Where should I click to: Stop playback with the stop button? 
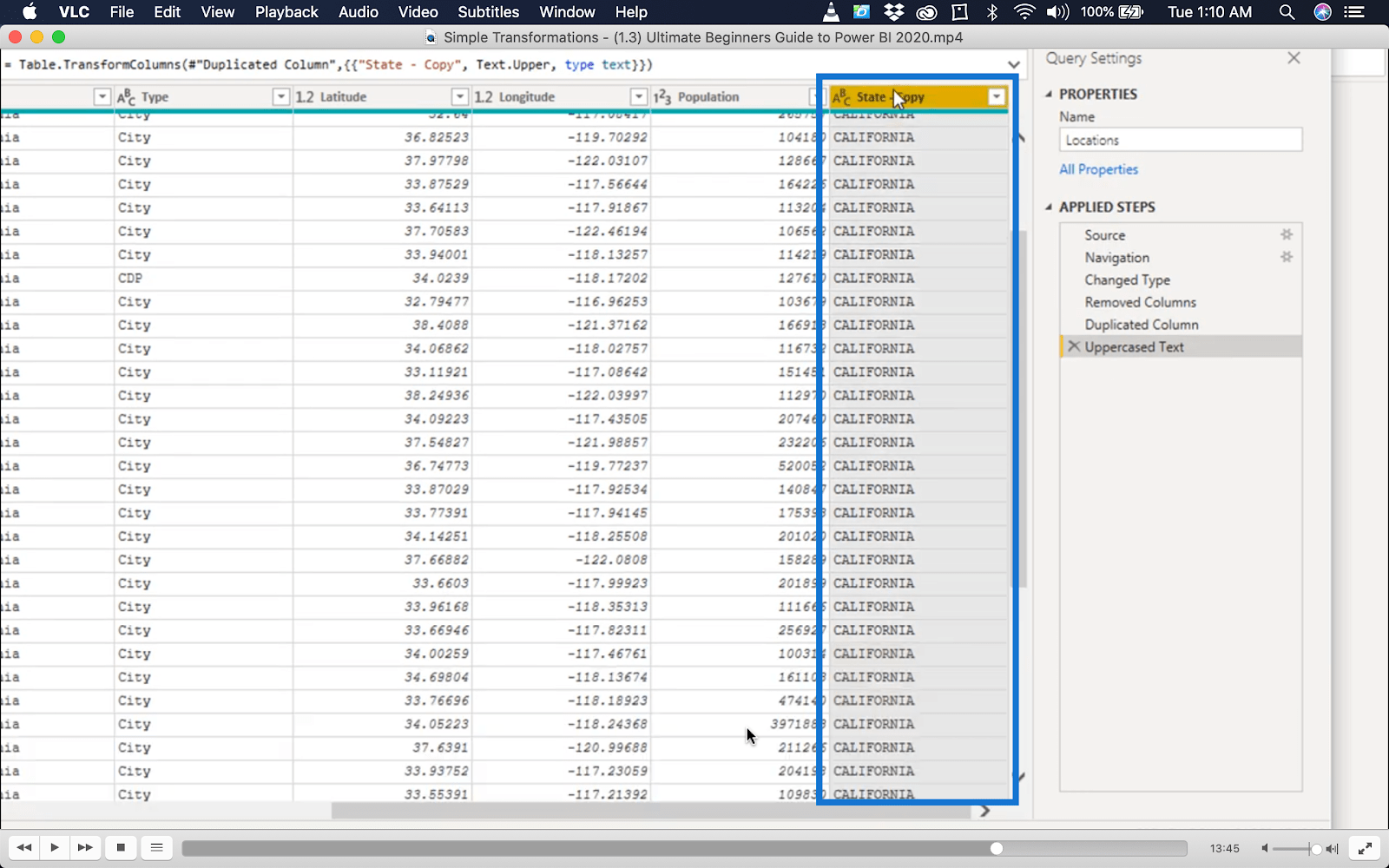pos(121,848)
